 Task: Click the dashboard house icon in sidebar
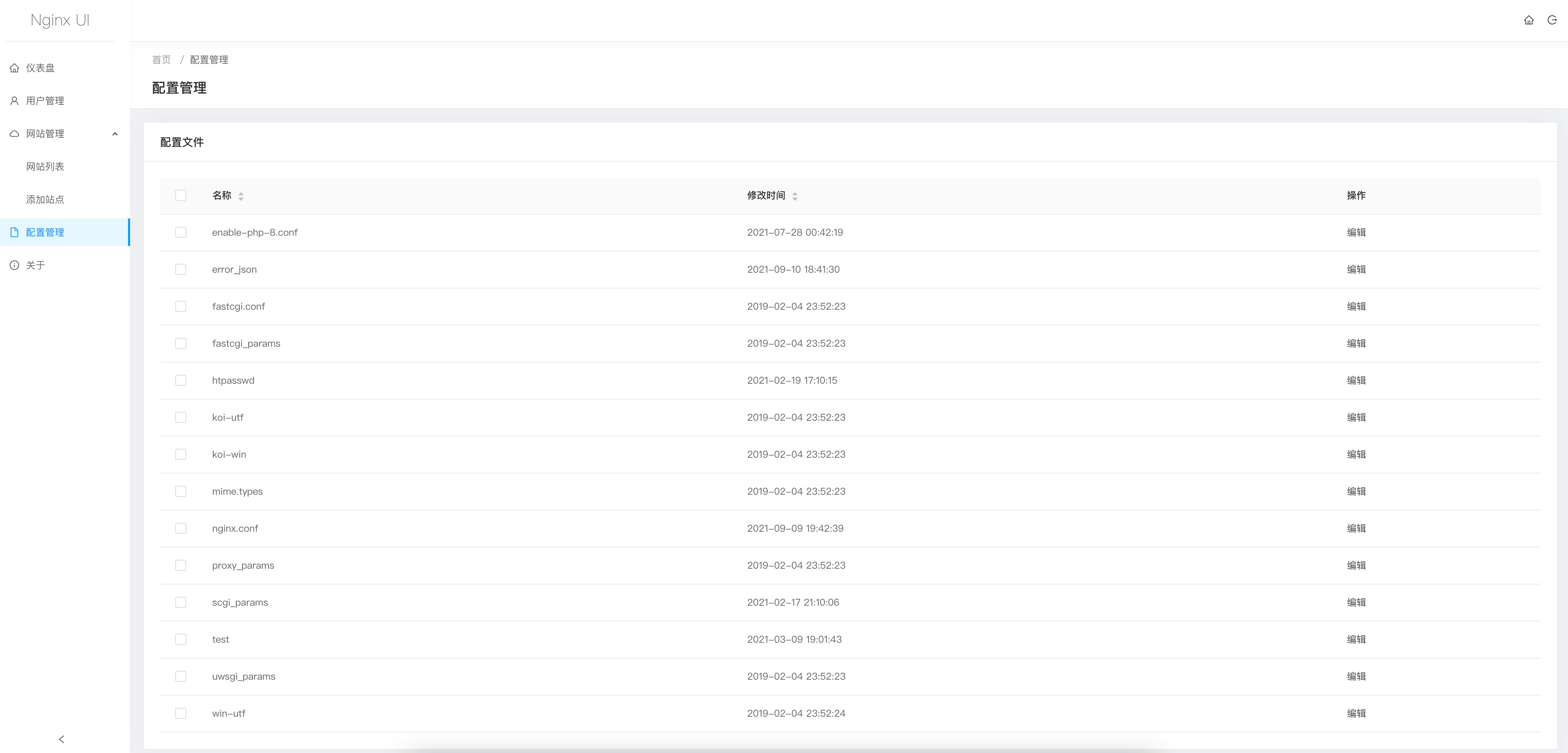(15, 67)
